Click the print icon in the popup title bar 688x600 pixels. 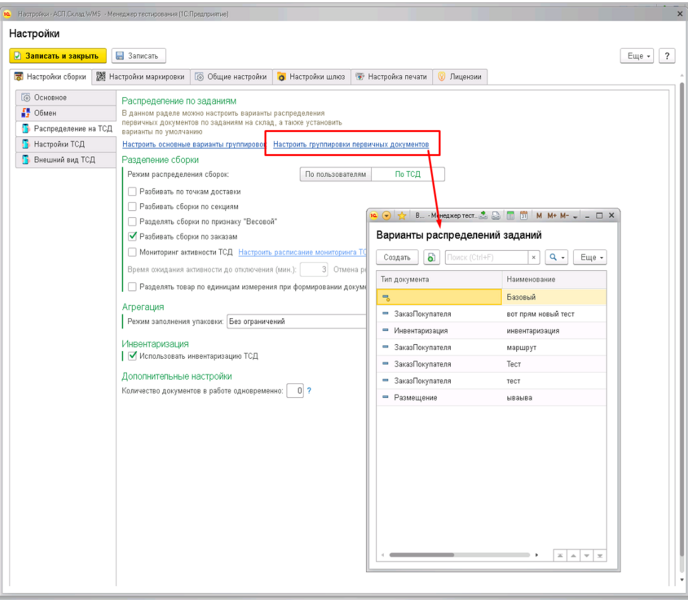click(496, 216)
